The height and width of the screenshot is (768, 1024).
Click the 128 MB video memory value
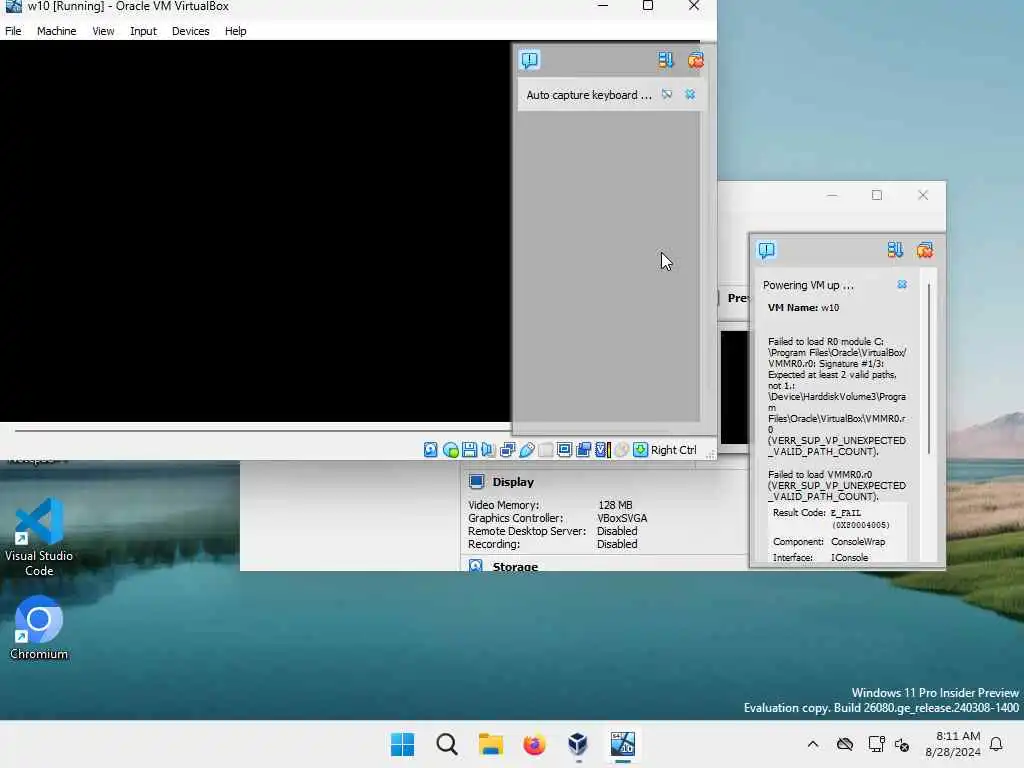coord(615,505)
